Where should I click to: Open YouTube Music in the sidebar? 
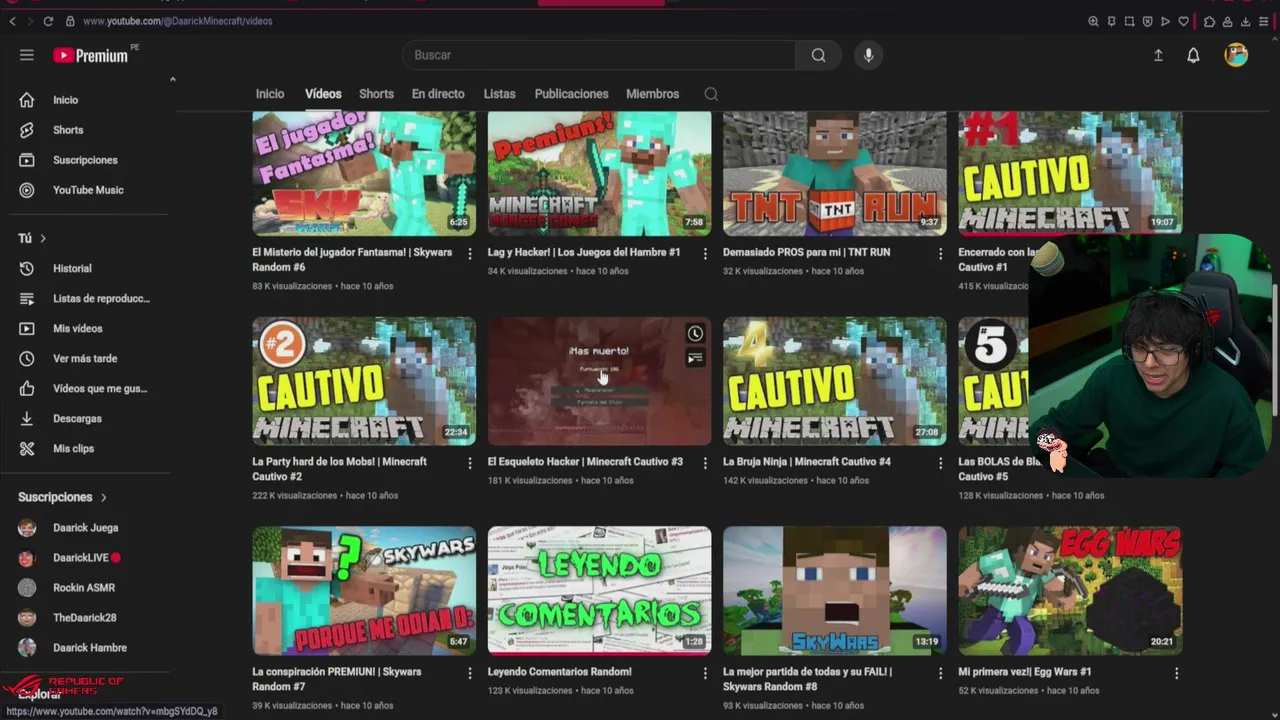88,190
